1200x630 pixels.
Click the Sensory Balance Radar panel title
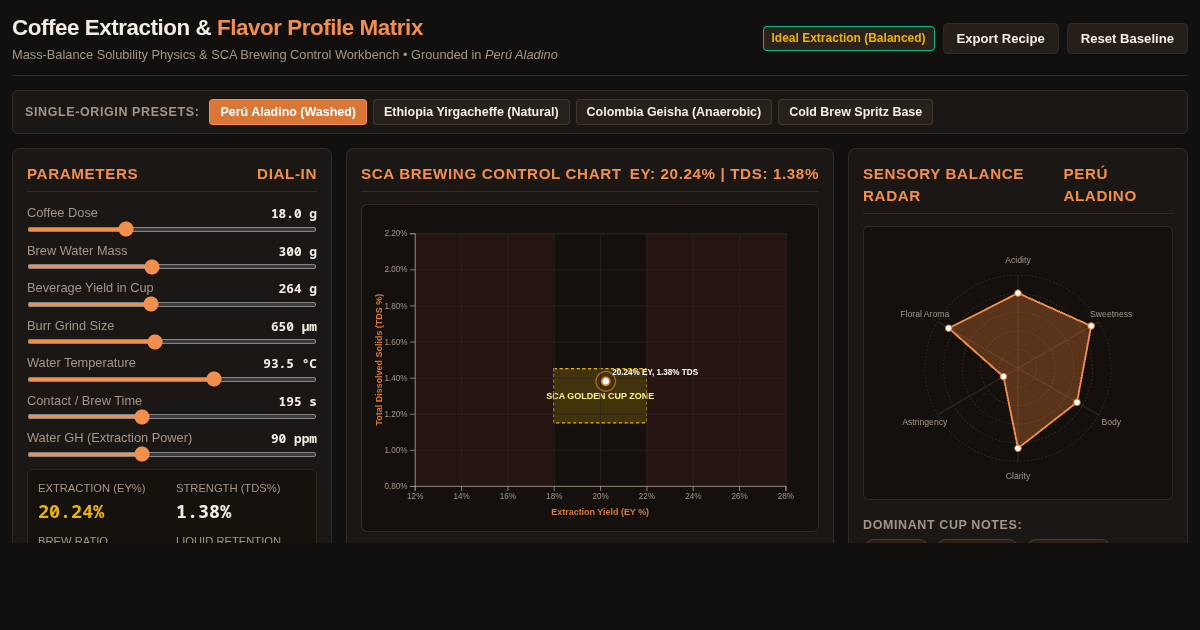click(x=943, y=185)
